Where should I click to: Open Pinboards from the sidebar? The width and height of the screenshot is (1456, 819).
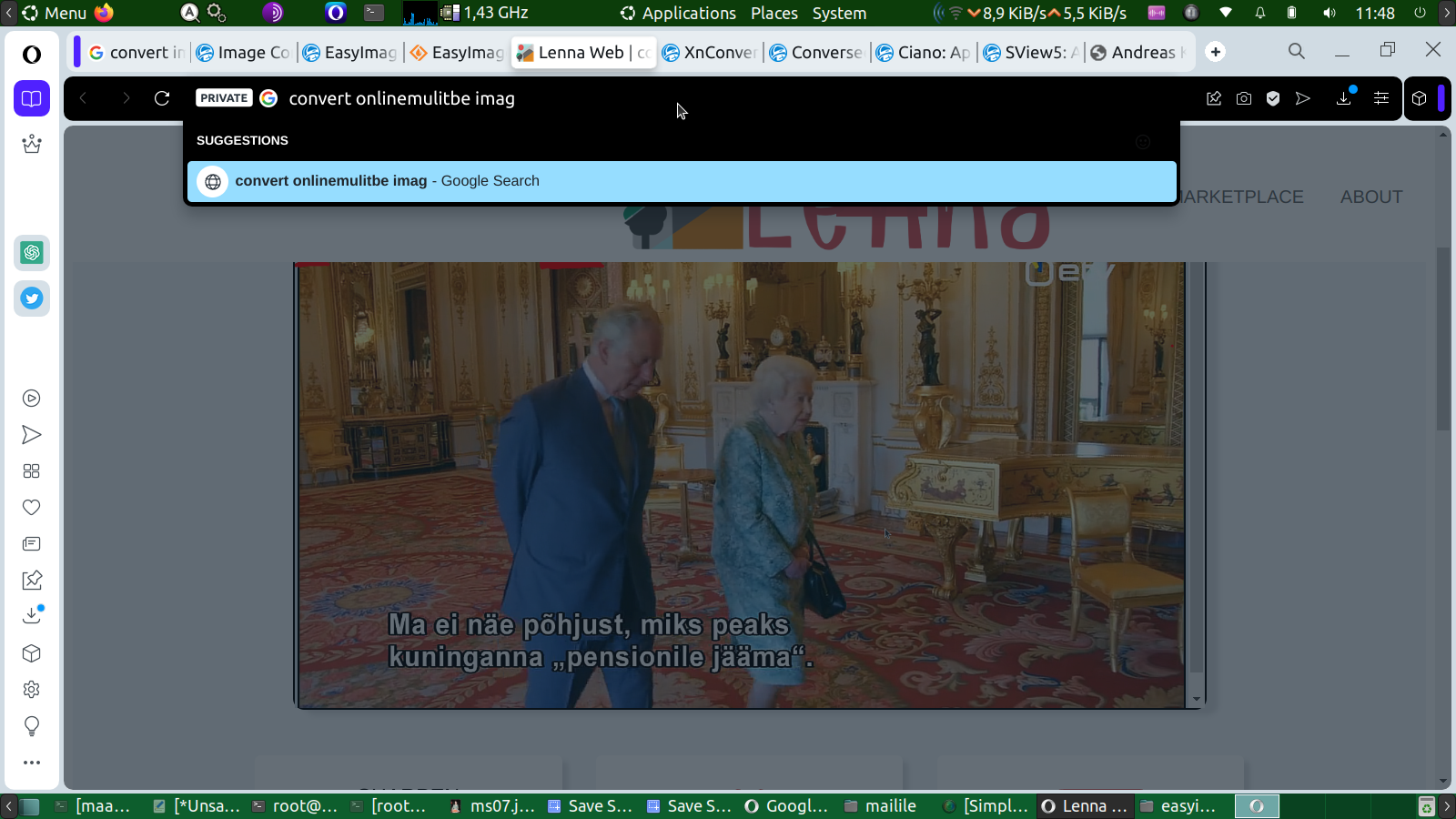[x=32, y=580]
